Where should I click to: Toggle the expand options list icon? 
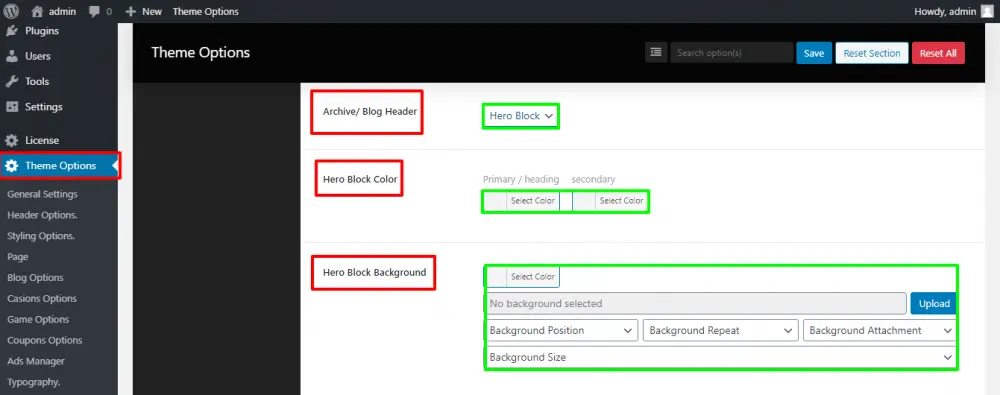coord(656,52)
